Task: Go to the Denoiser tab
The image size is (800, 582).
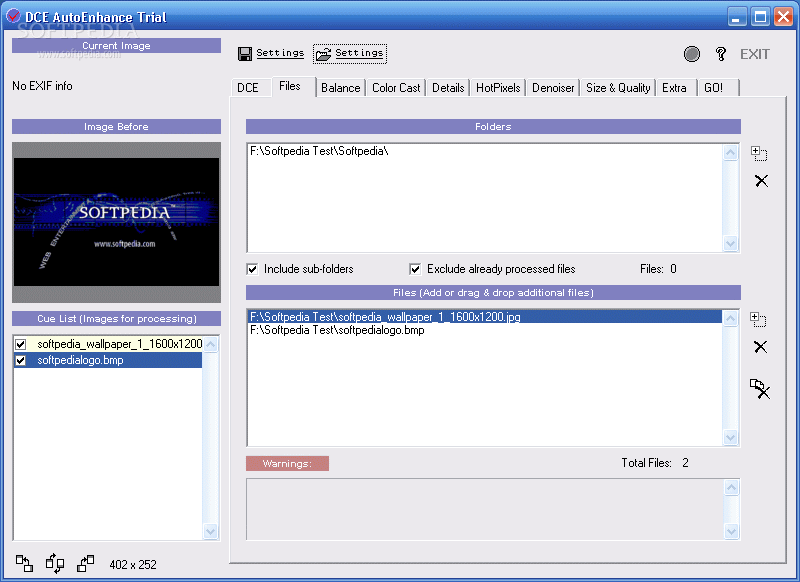Action: click(x=553, y=88)
